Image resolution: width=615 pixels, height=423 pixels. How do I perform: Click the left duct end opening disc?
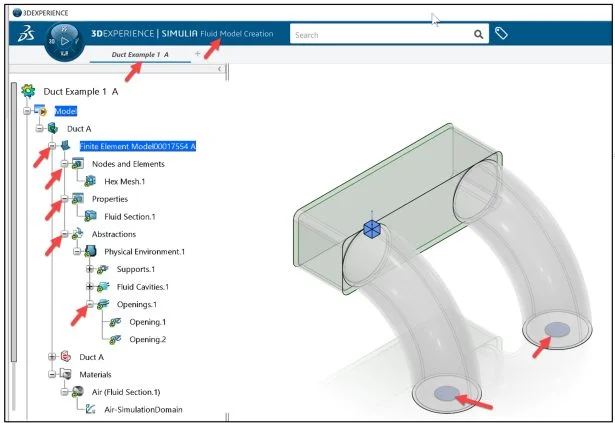447,393
